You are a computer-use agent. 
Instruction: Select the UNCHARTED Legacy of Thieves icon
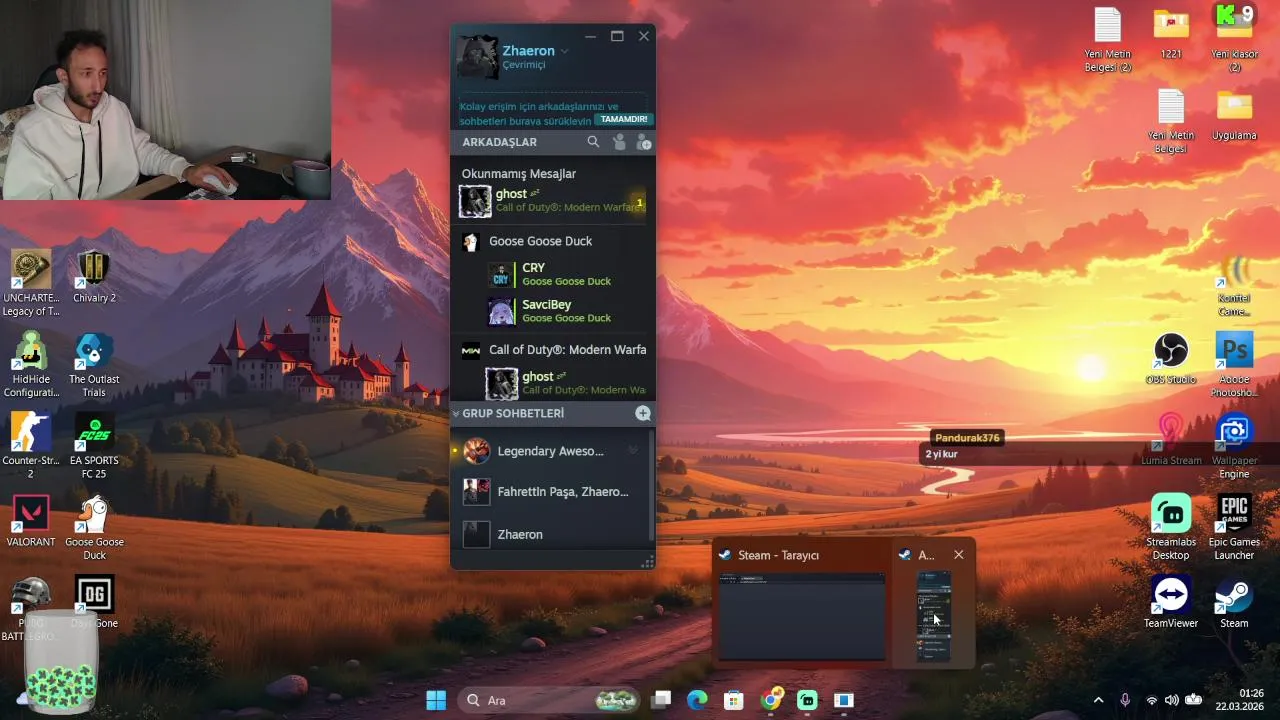point(31,284)
